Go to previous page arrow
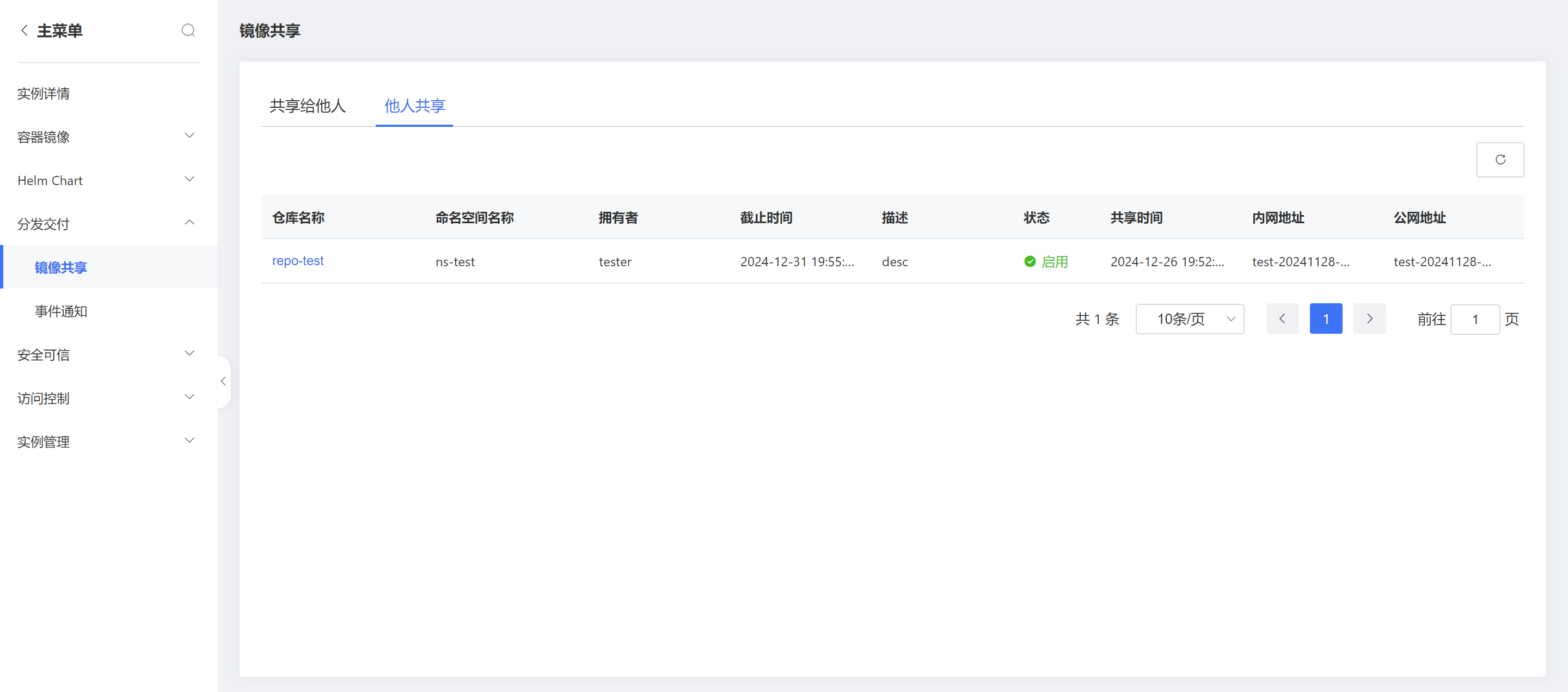Image resolution: width=1568 pixels, height=692 pixels. [1282, 319]
